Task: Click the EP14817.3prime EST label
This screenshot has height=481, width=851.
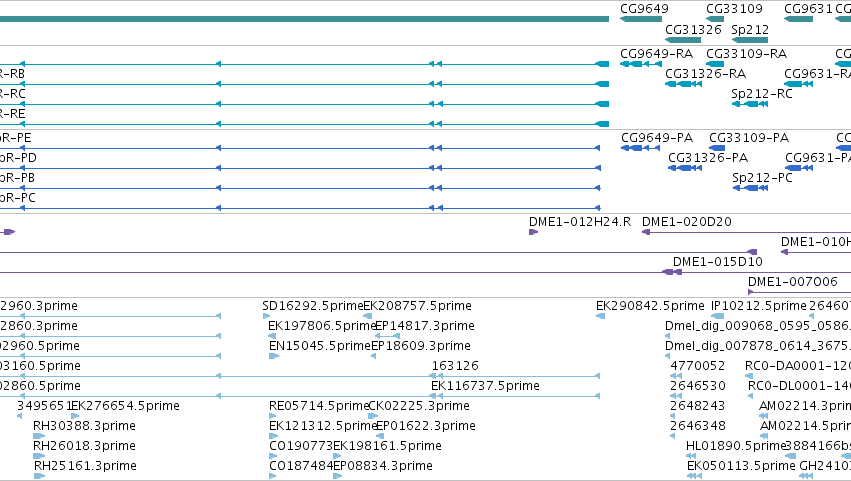Action: [425, 326]
